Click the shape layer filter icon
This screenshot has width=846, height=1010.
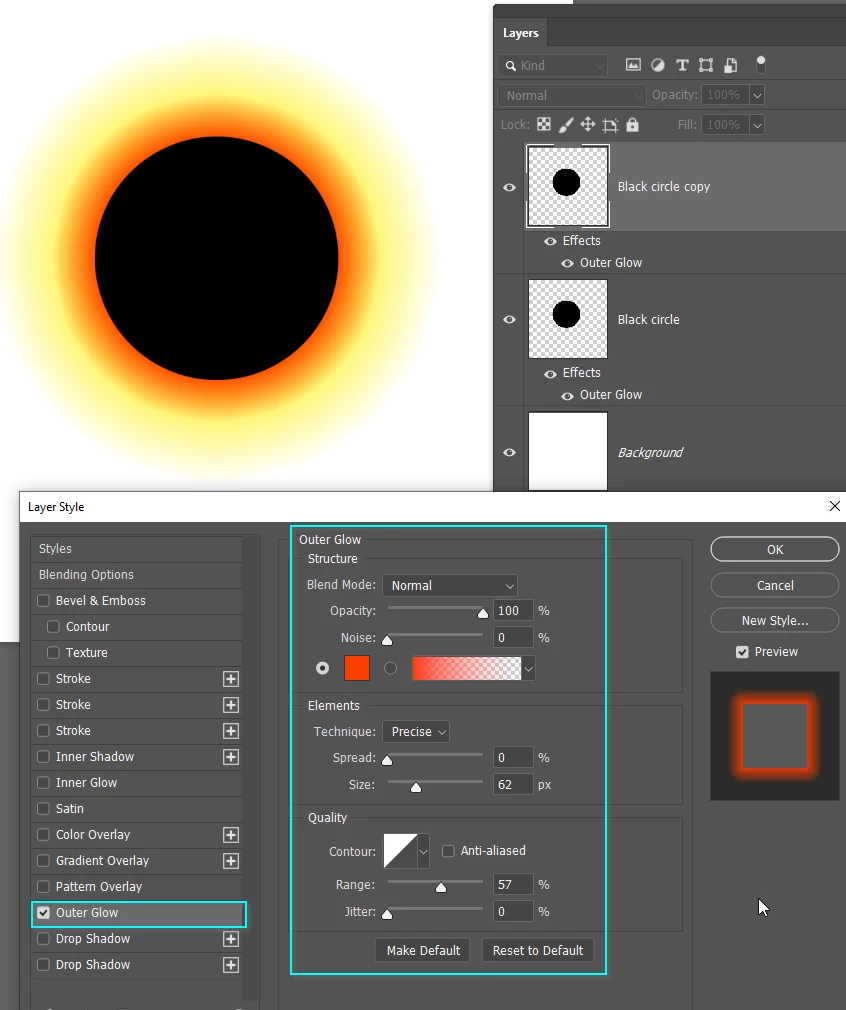click(x=706, y=65)
